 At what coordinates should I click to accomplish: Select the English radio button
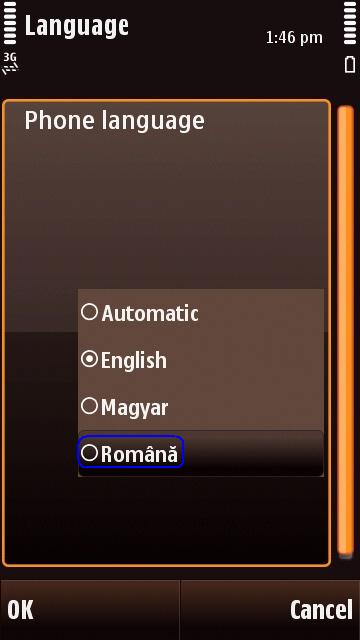click(89, 360)
